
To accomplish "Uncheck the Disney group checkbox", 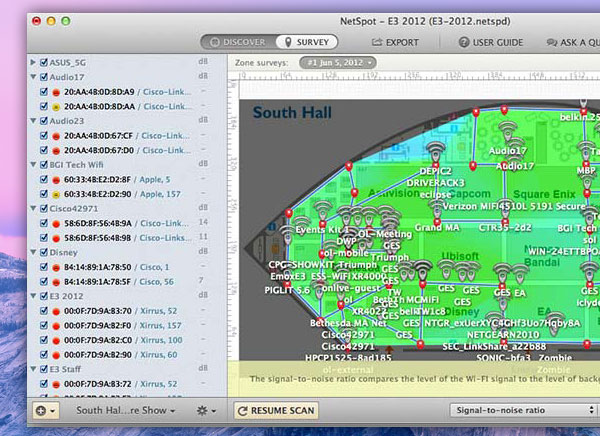I will (x=44, y=252).
